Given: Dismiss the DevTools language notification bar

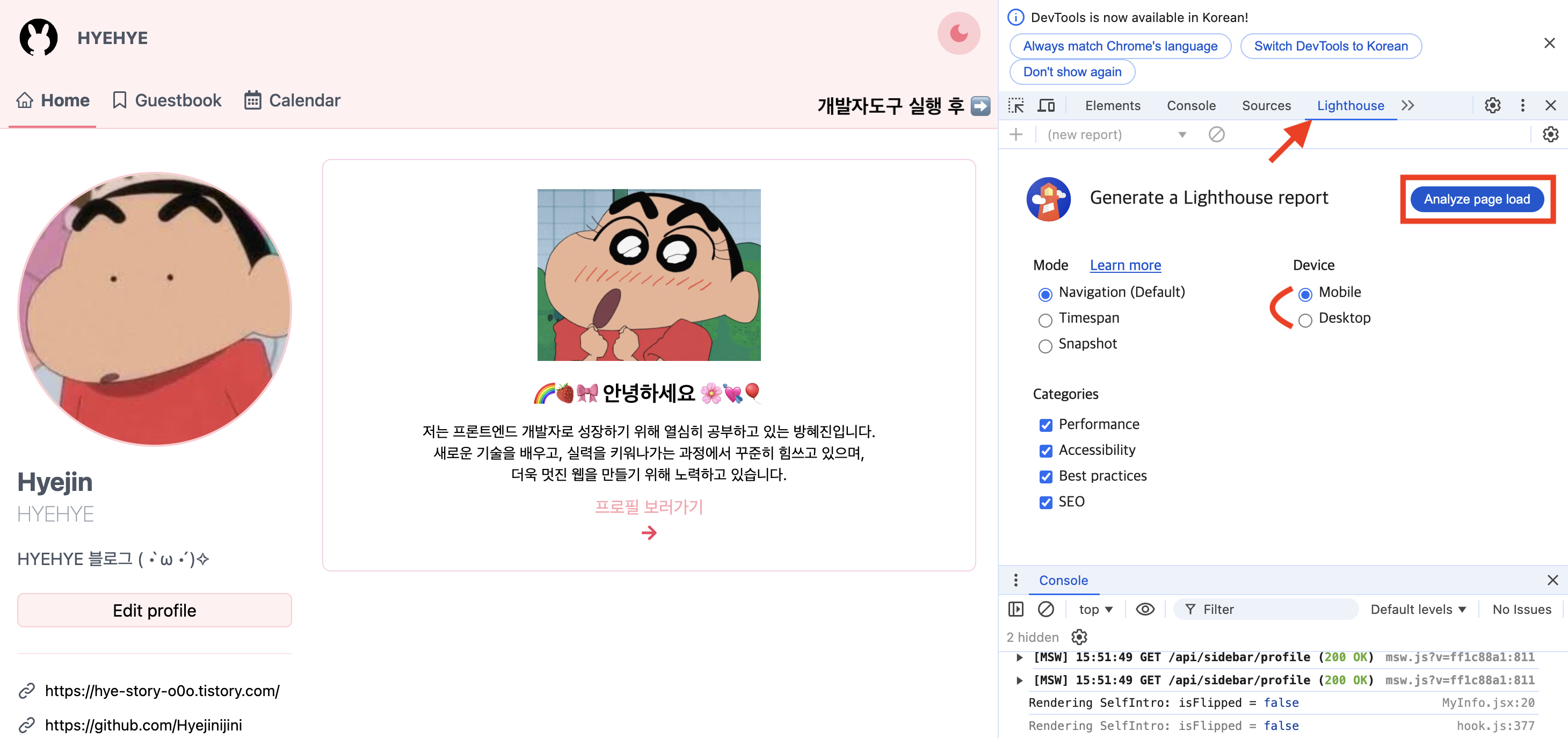Looking at the screenshot, I should click(1549, 43).
